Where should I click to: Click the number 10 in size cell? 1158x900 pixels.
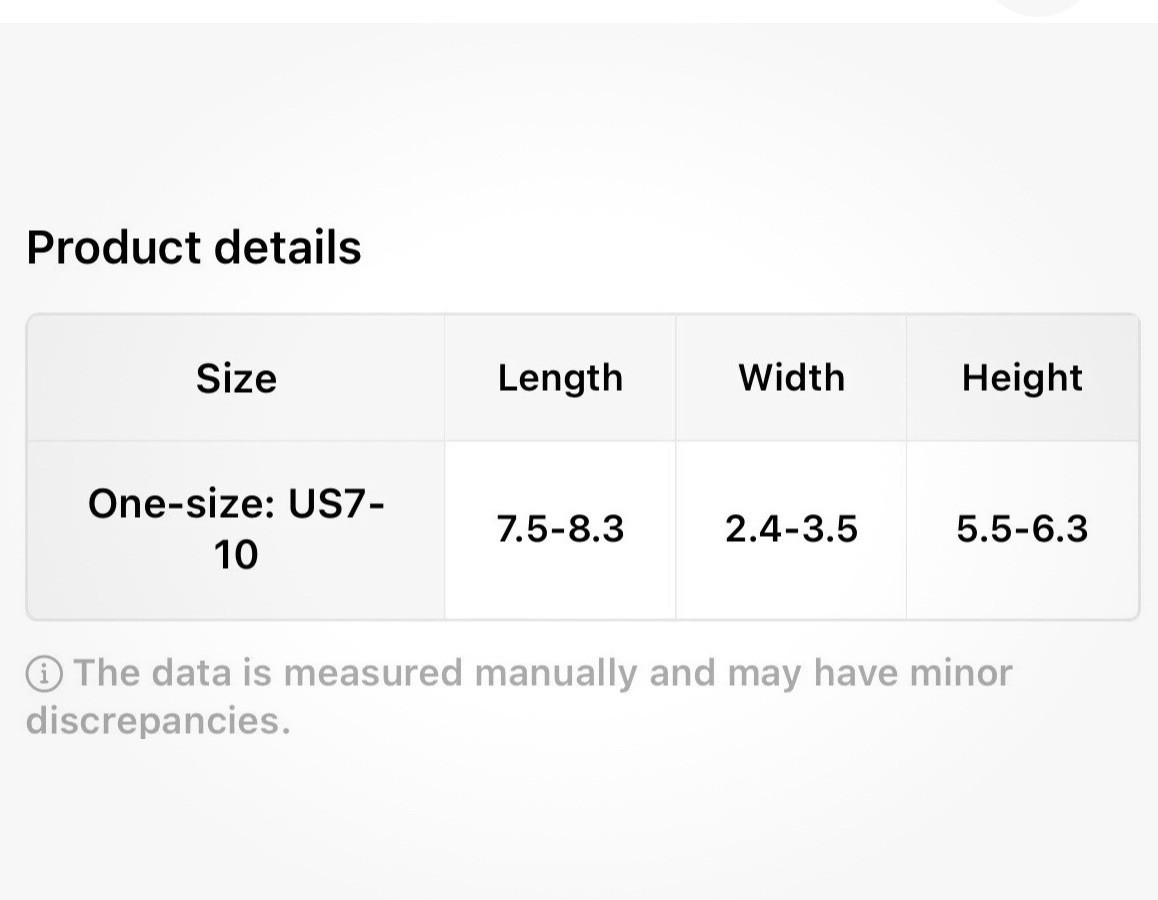[236, 555]
